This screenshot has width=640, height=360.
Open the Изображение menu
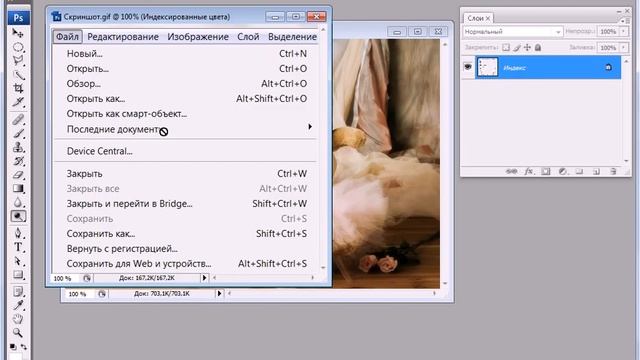pos(198,37)
